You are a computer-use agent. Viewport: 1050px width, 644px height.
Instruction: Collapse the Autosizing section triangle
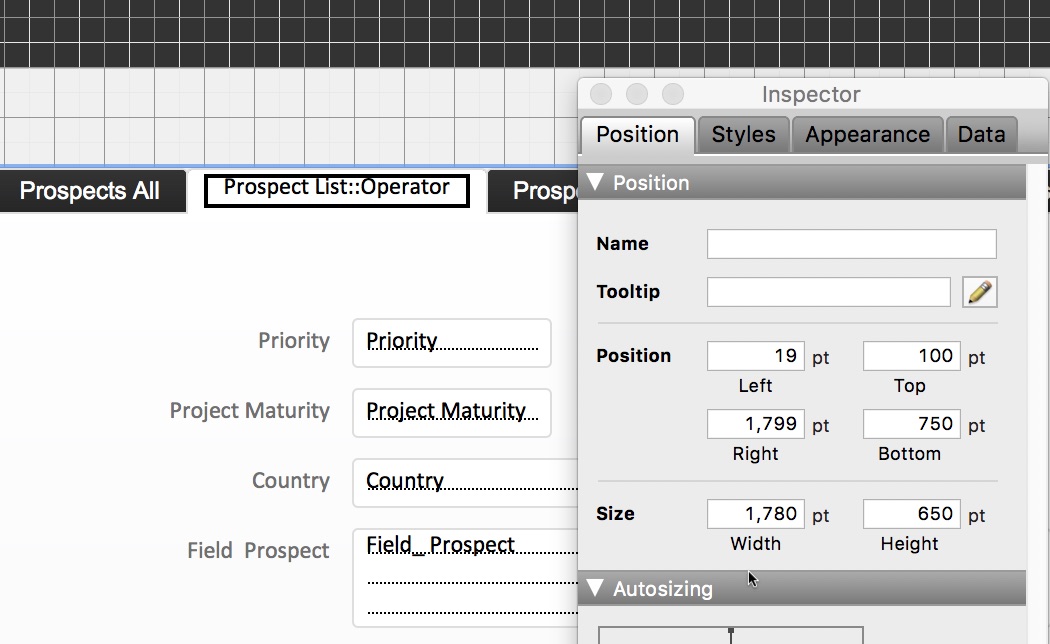click(x=596, y=589)
